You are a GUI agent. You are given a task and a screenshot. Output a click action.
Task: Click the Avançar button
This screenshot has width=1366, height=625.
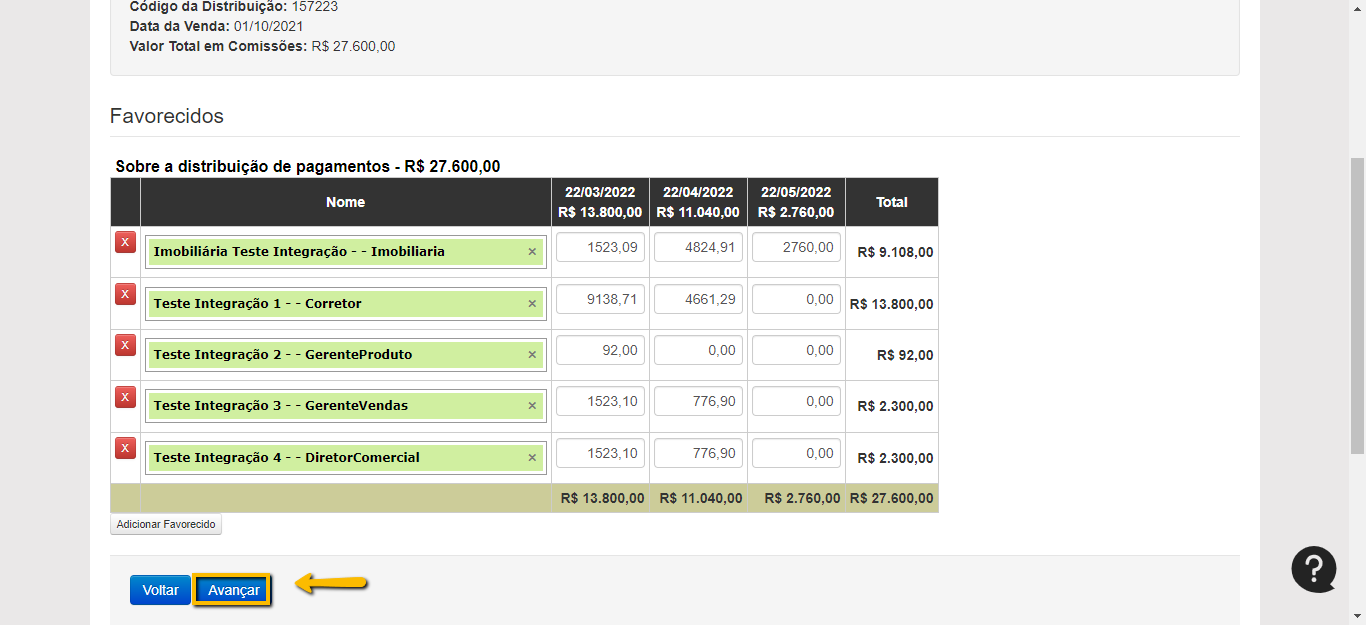point(233,590)
